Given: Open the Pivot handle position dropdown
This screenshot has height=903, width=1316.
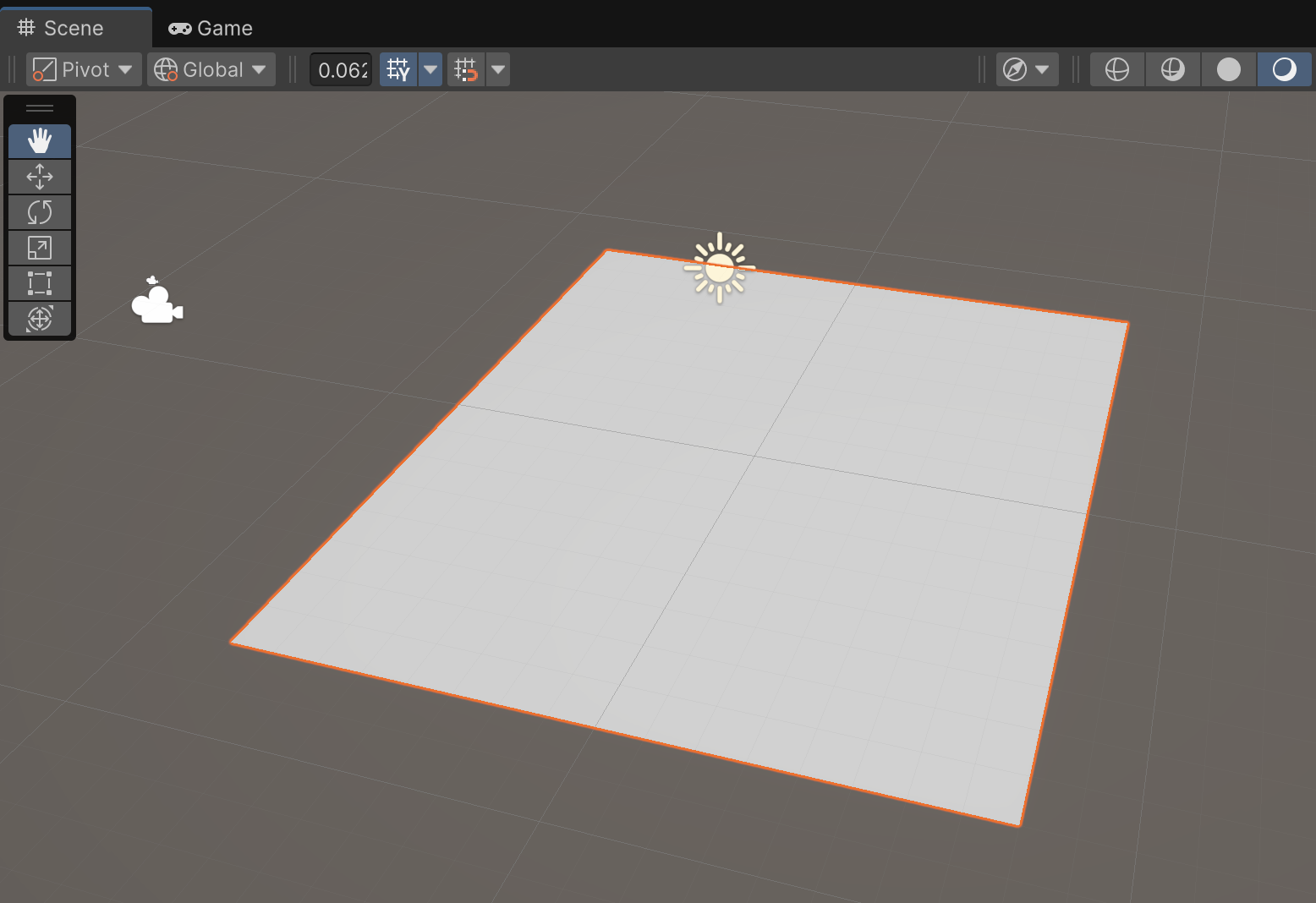Looking at the screenshot, I should coord(84,69).
